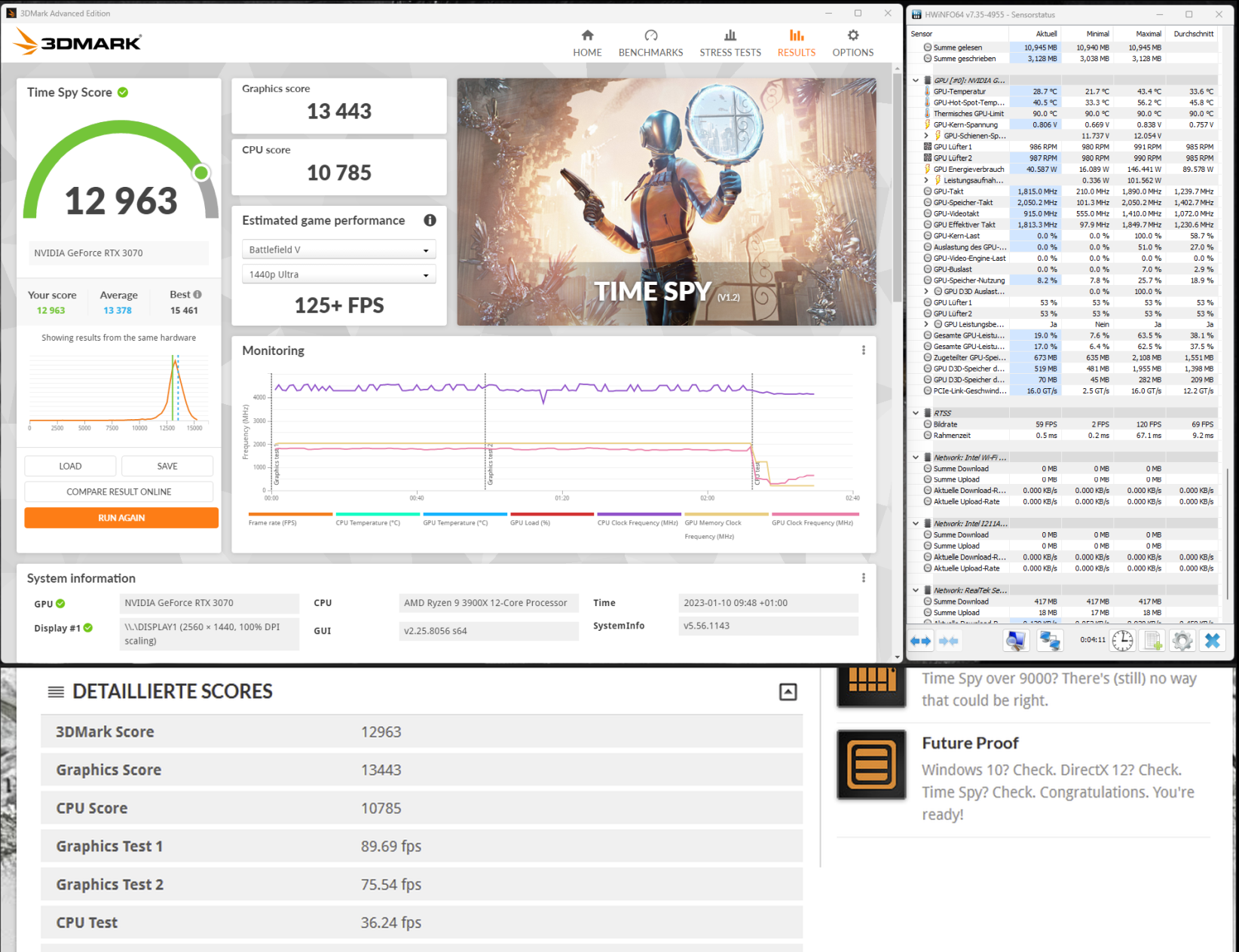Click the 3DMark title bar app icon
Screen dimensions: 1239x952
(11, 14)
